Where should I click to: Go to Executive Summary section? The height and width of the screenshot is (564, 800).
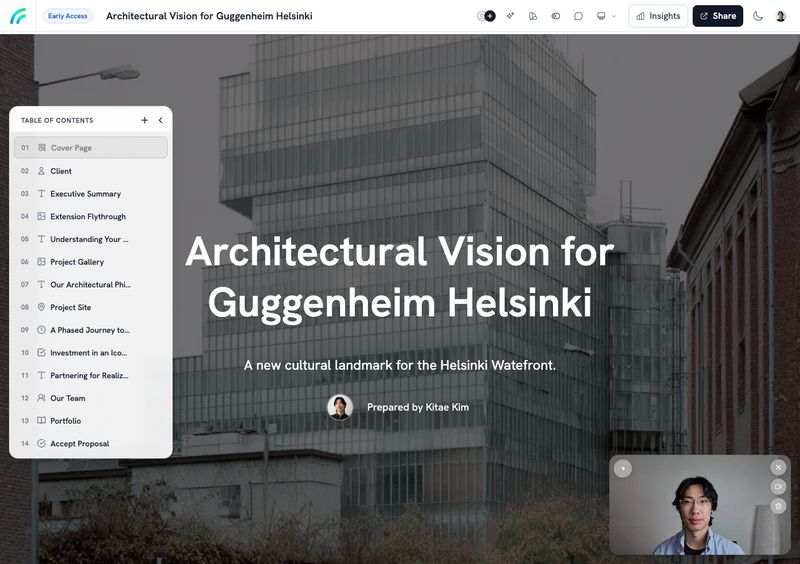(85, 194)
